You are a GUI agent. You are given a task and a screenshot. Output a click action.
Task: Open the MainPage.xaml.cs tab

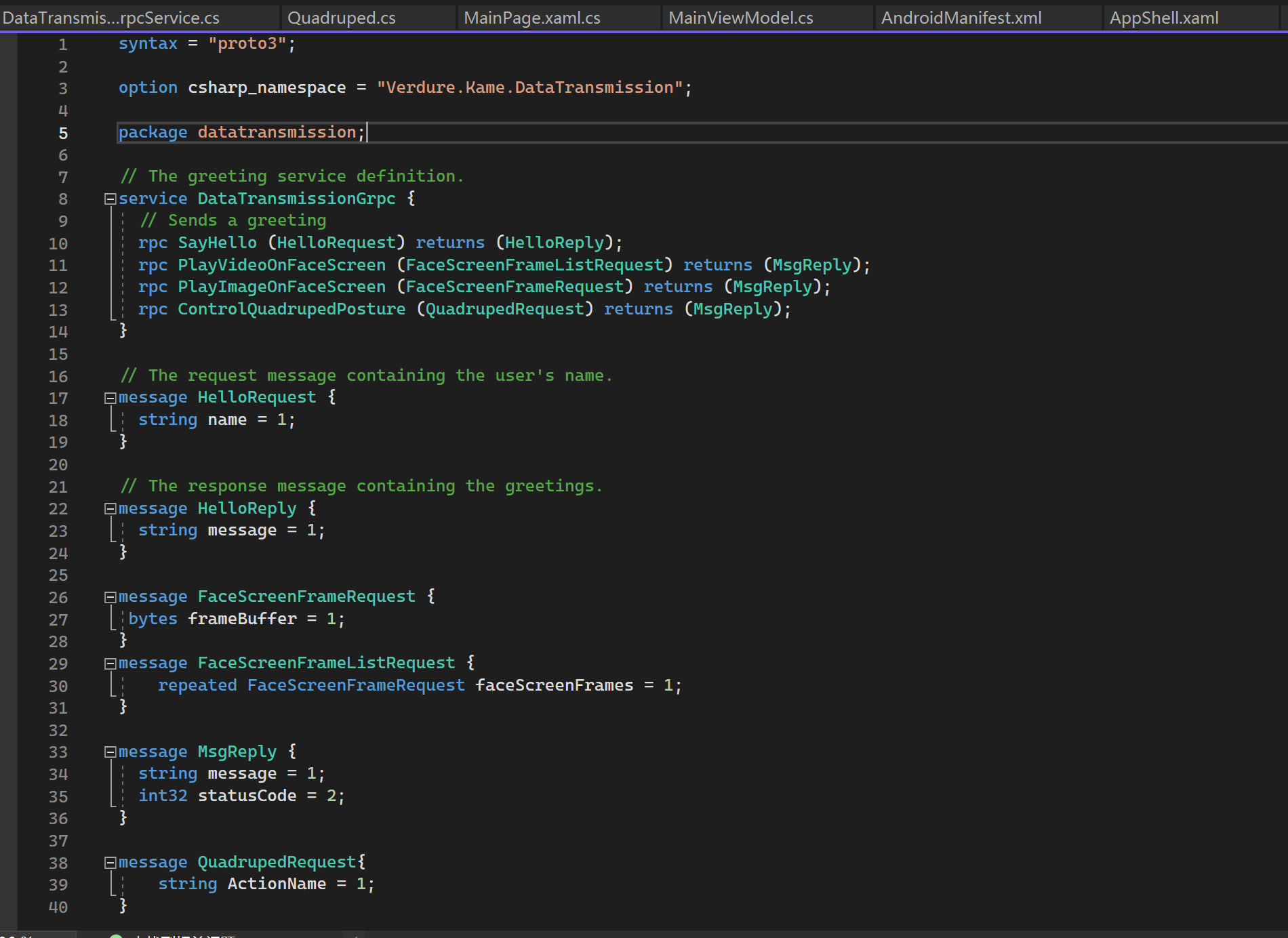click(532, 18)
